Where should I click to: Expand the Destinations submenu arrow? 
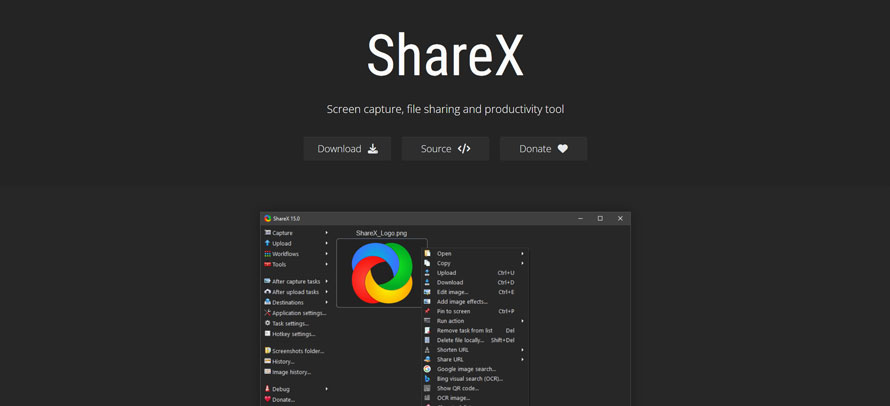pos(326,302)
